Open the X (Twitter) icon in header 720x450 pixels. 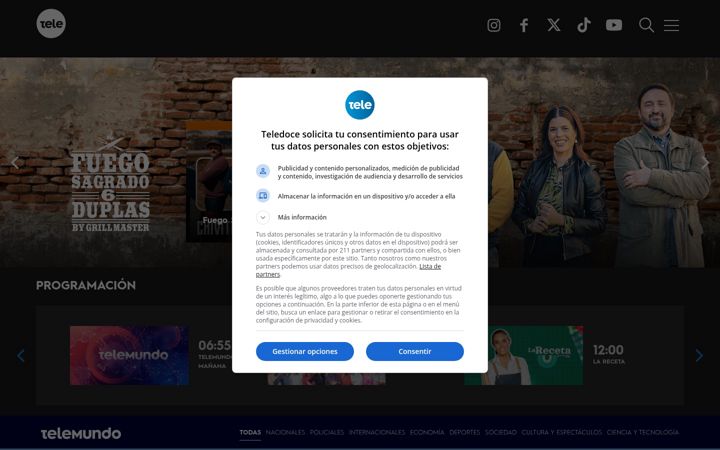click(554, 25)
